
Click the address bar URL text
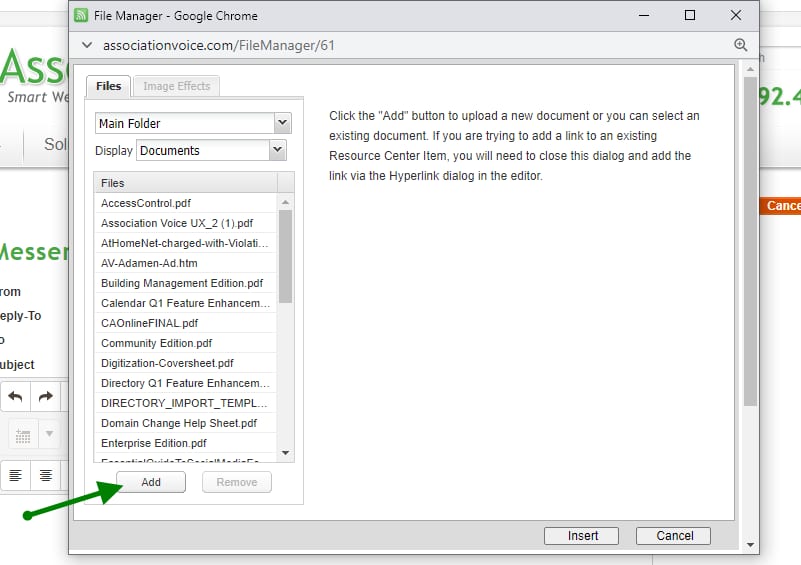(219, 45)
